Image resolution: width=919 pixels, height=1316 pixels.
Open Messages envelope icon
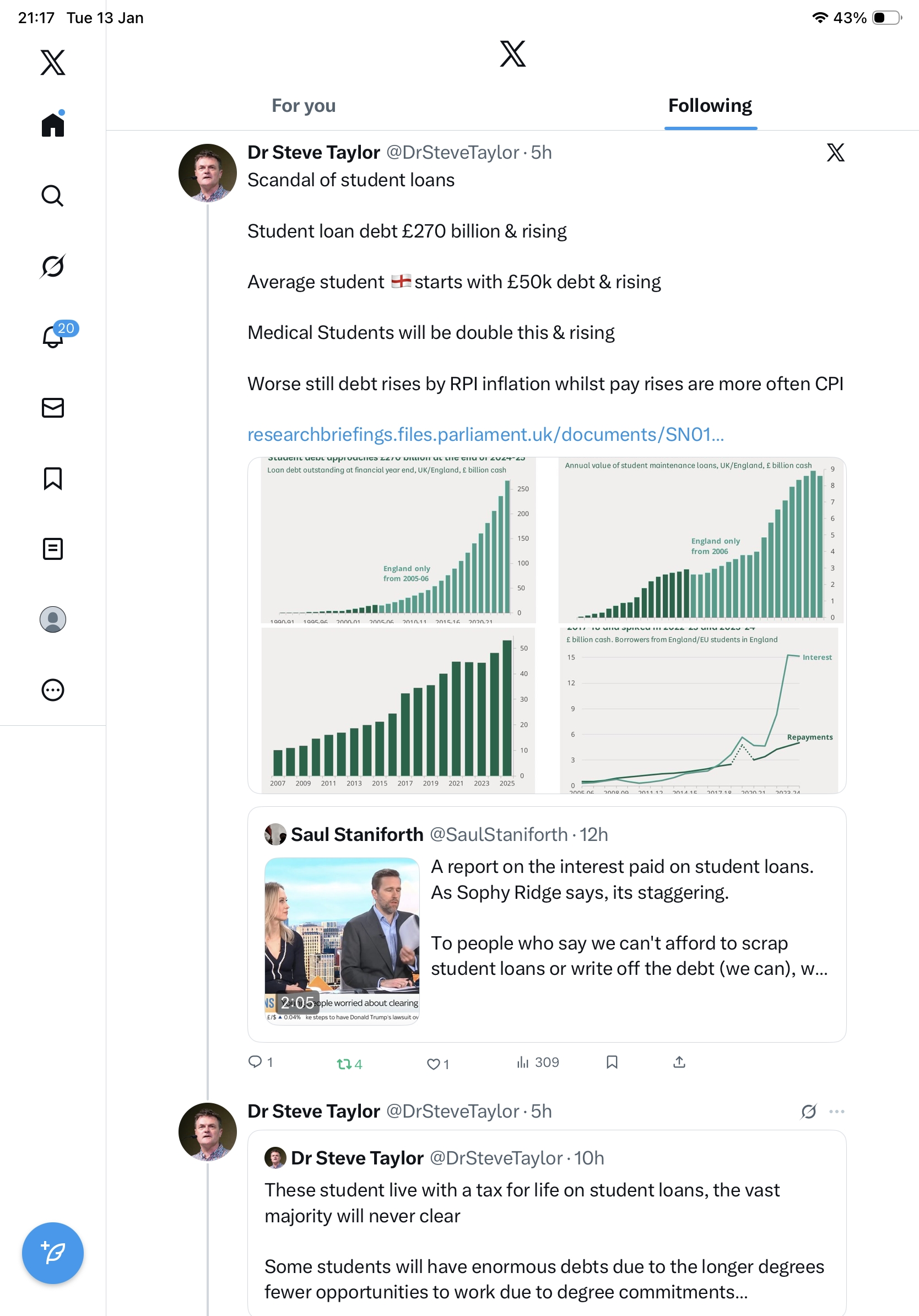pos(53,407)
